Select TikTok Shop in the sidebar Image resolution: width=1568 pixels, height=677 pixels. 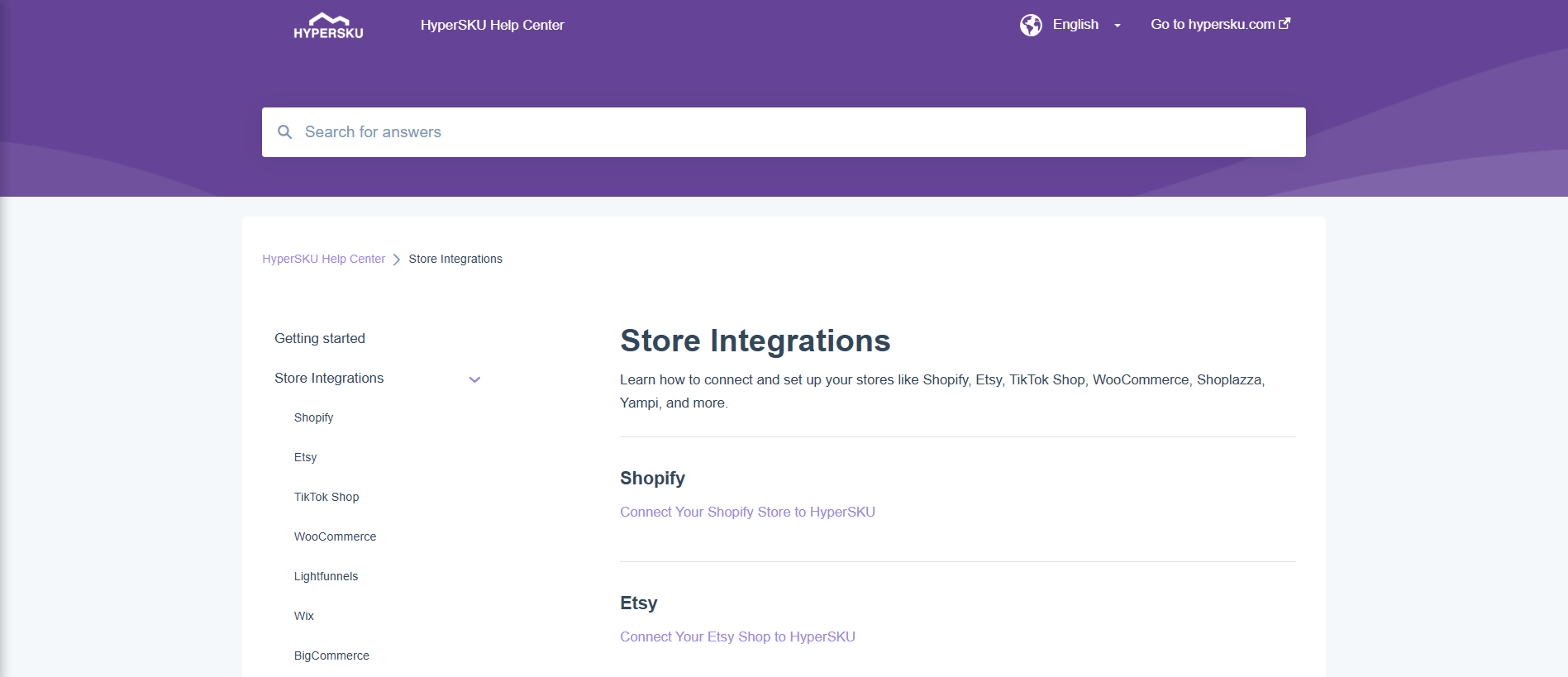(x=326, y=497)
